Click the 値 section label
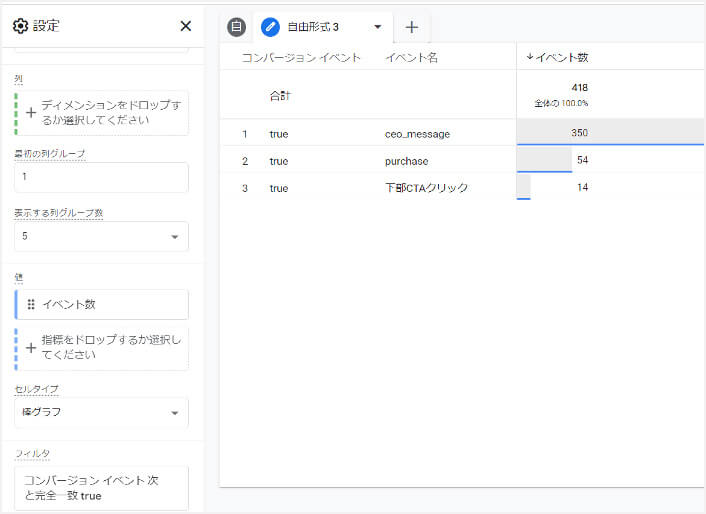 18,278
